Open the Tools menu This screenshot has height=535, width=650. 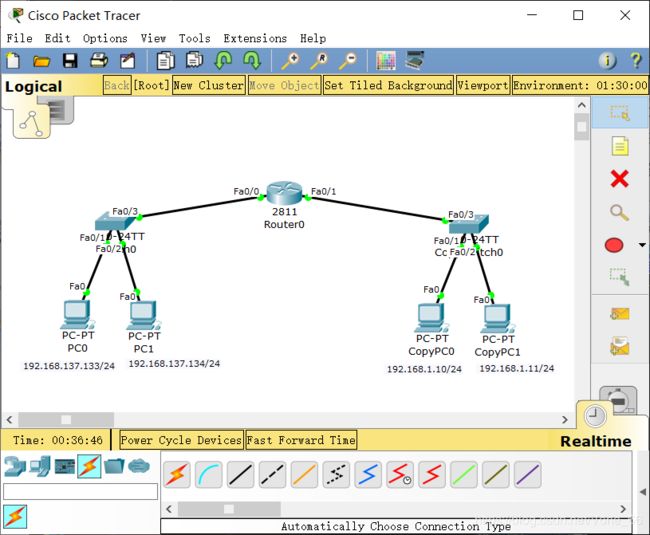point(194,38)
